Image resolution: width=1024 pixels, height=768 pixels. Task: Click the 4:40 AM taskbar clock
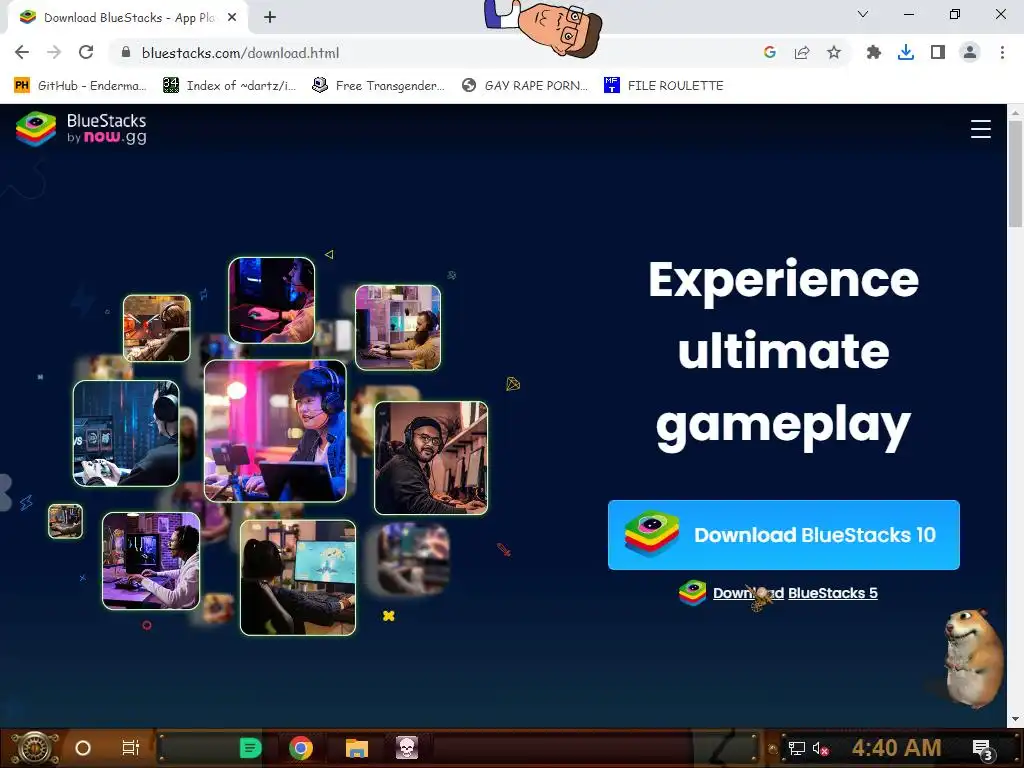click(x=897, y=748)
